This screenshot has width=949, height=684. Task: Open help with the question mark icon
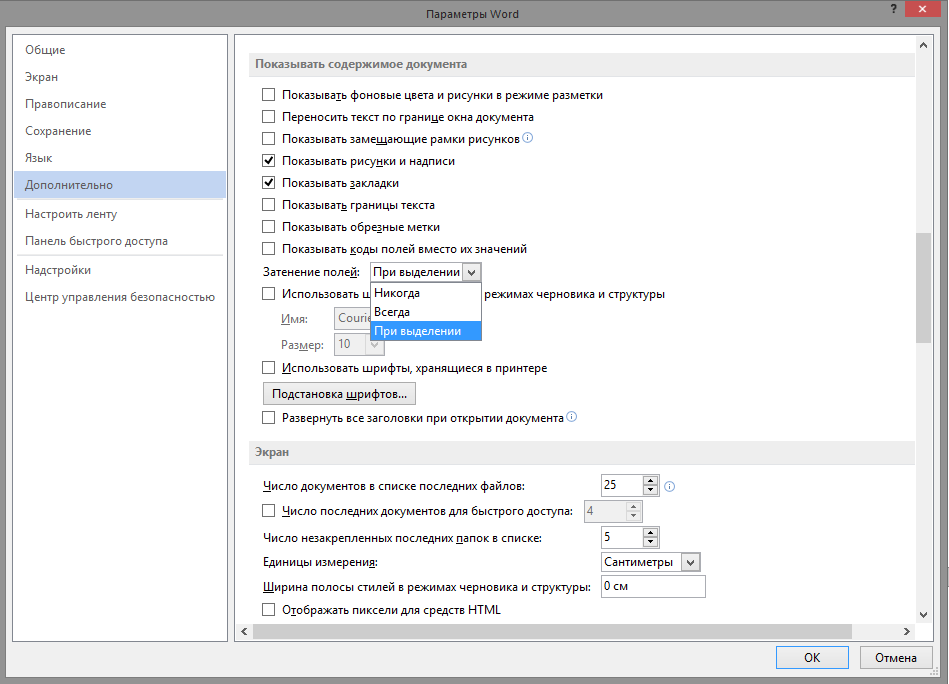pos(893,9)
